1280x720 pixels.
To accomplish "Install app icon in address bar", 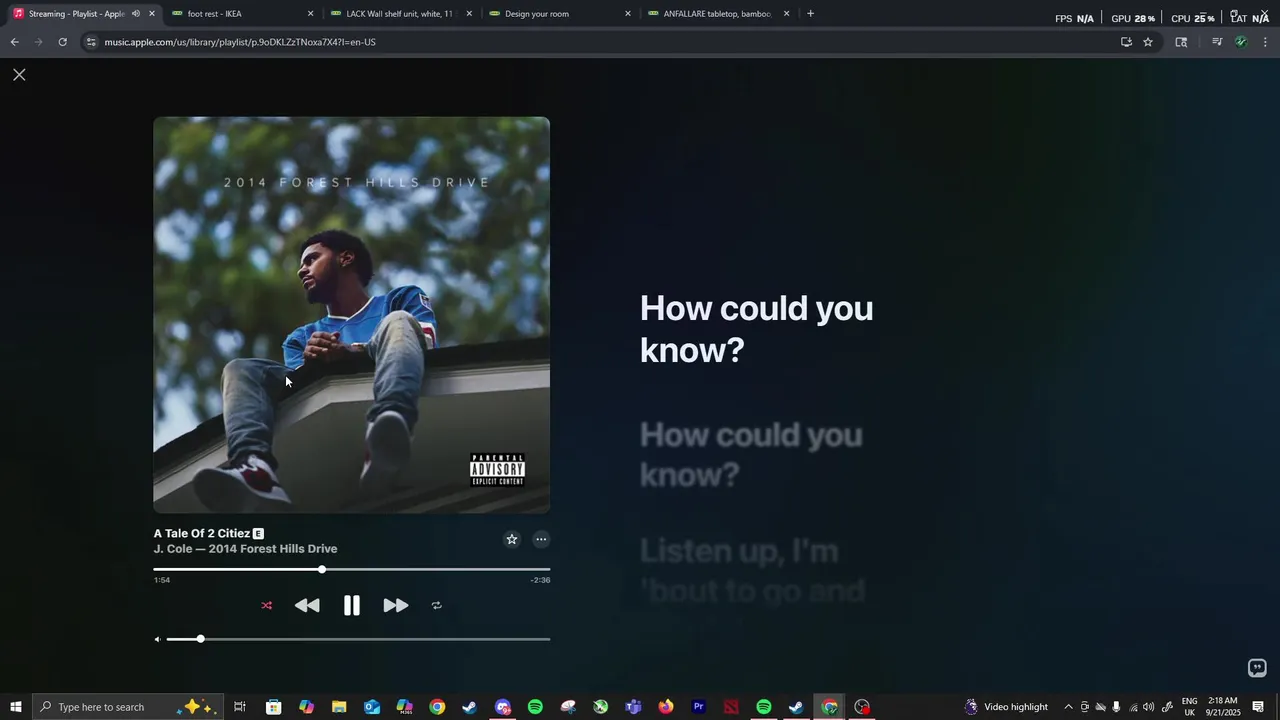I will click(1126, 42).
